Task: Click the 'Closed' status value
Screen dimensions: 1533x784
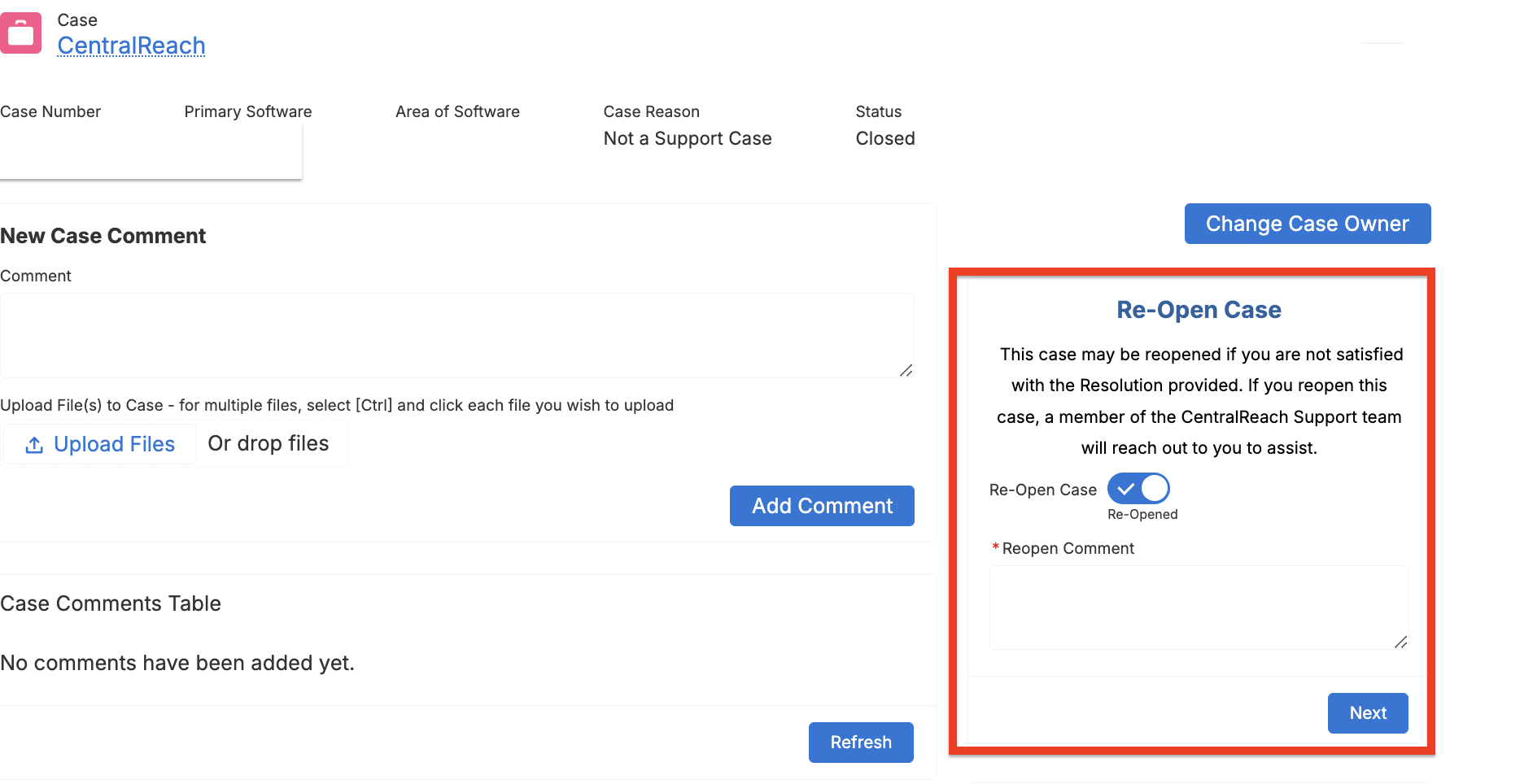Action: click(885, 139)
